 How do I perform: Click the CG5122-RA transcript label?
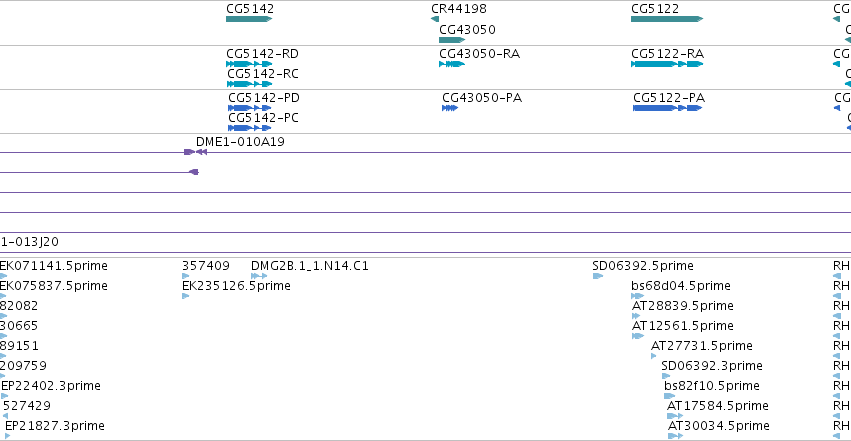(668, 54)
